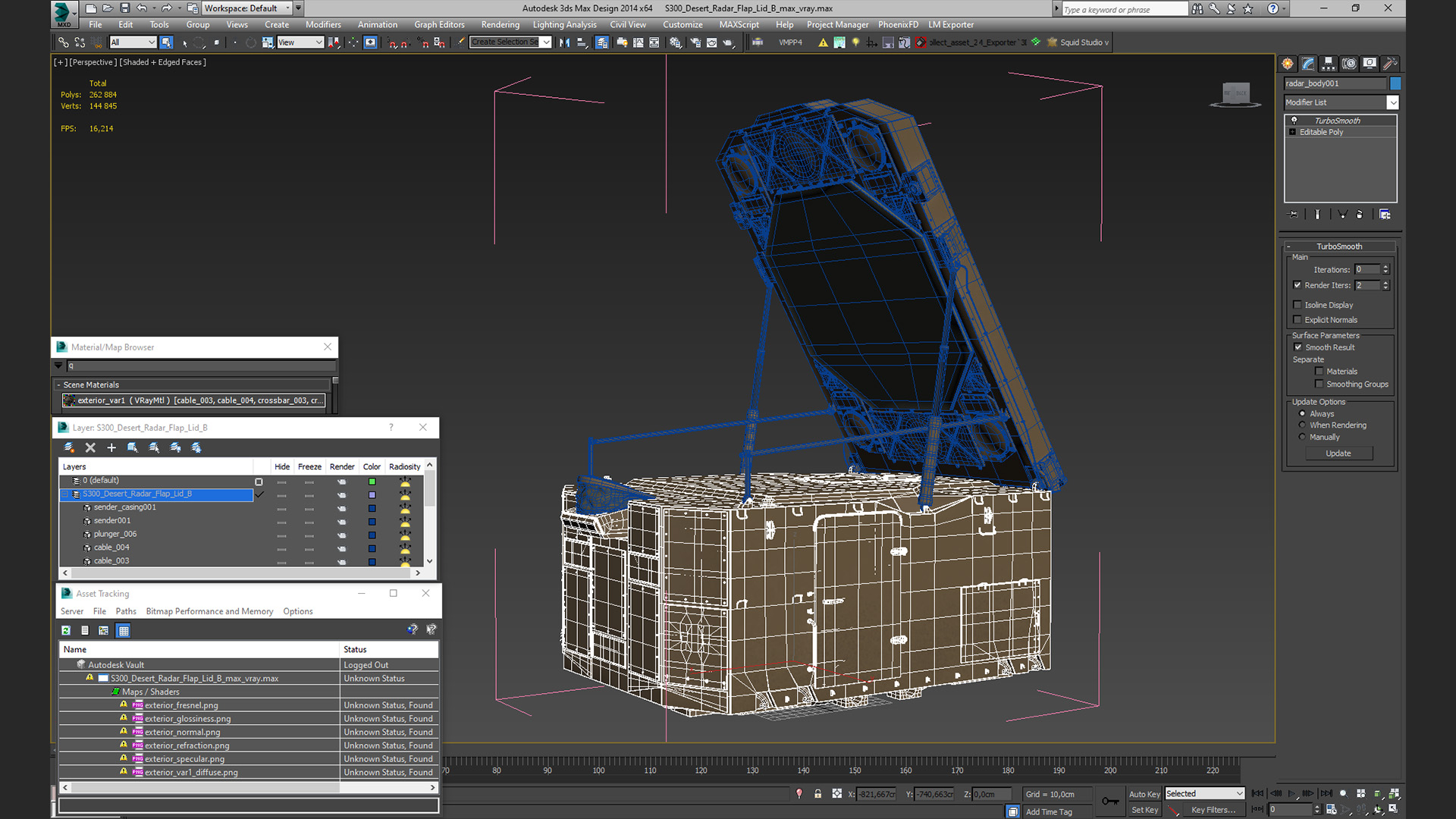1456x819 pixels.
Task: Open the Create command panel tab
Action: coord(1287,64)
